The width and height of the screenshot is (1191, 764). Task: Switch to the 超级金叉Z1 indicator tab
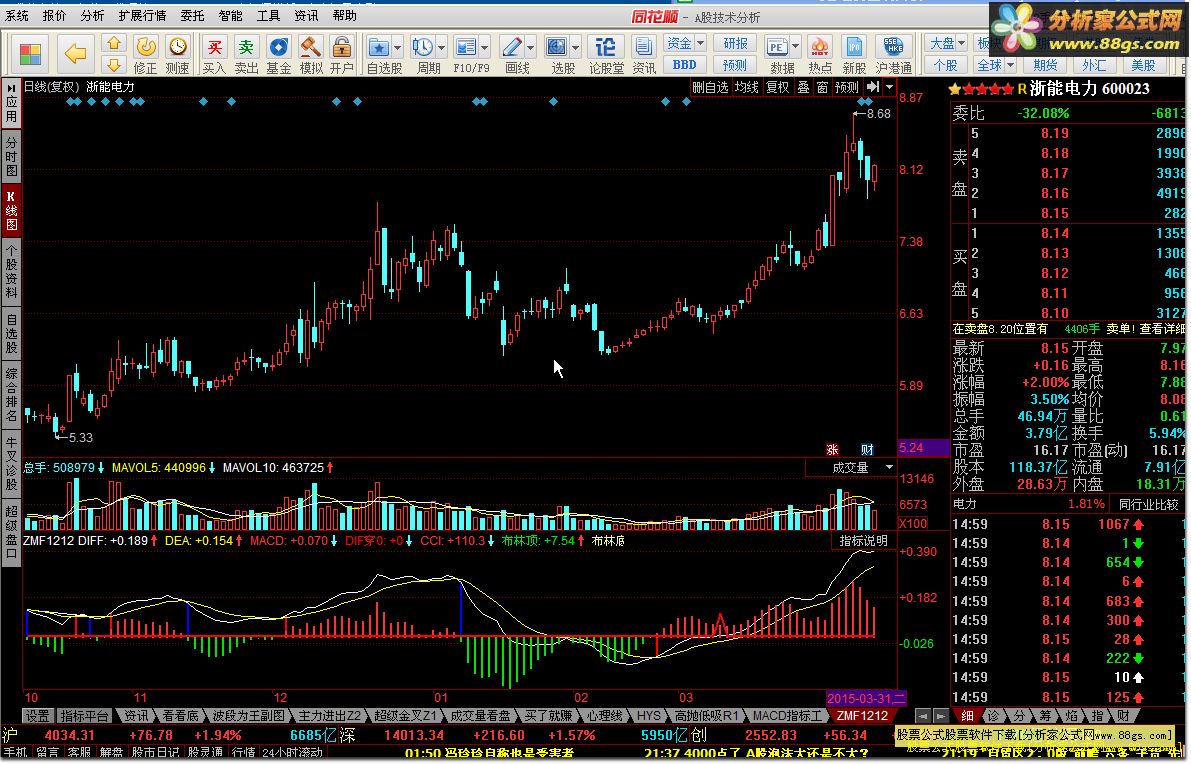tap(405, 716)
